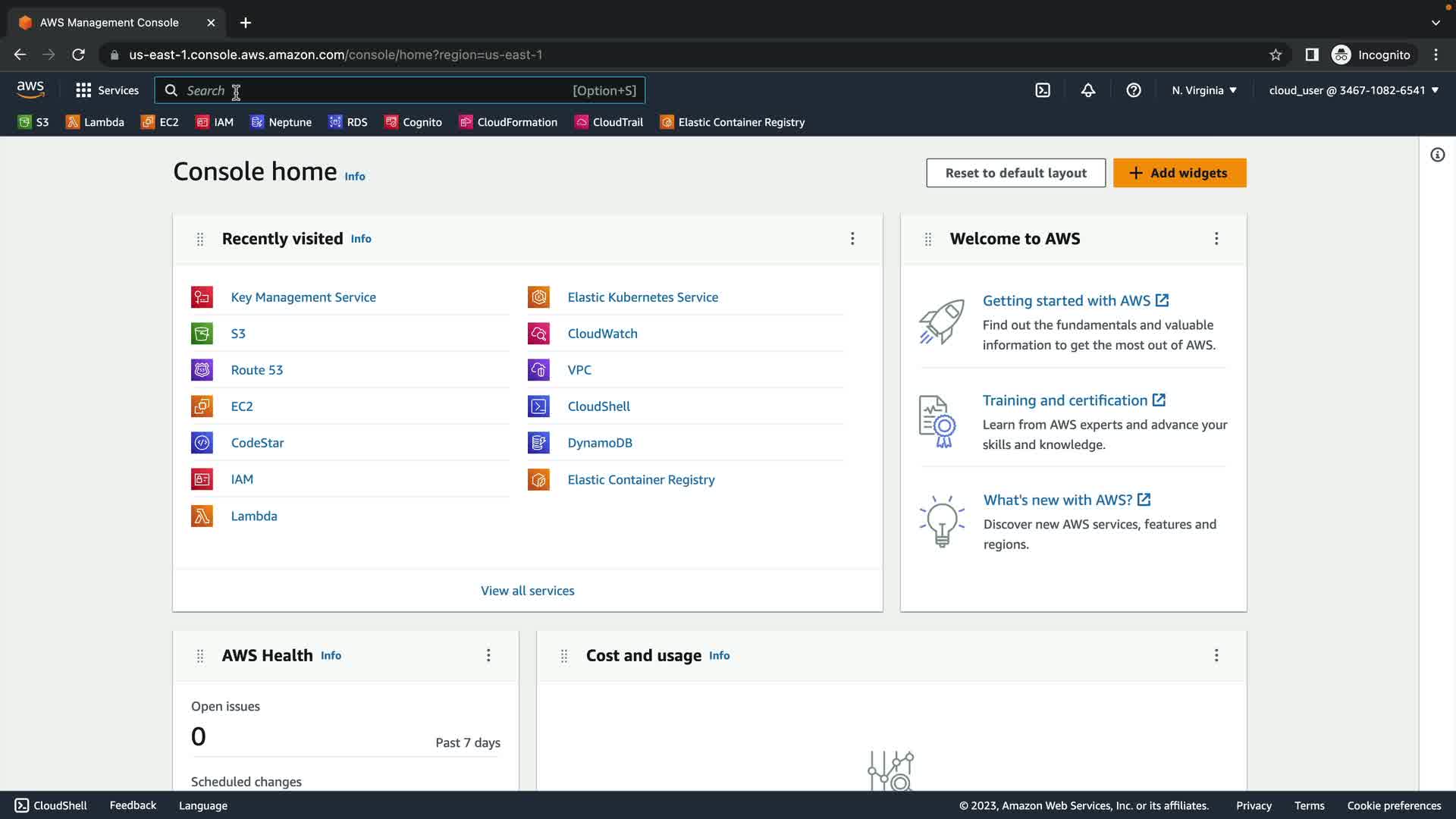Open the info panel icon at right edge

point(1437,155)
